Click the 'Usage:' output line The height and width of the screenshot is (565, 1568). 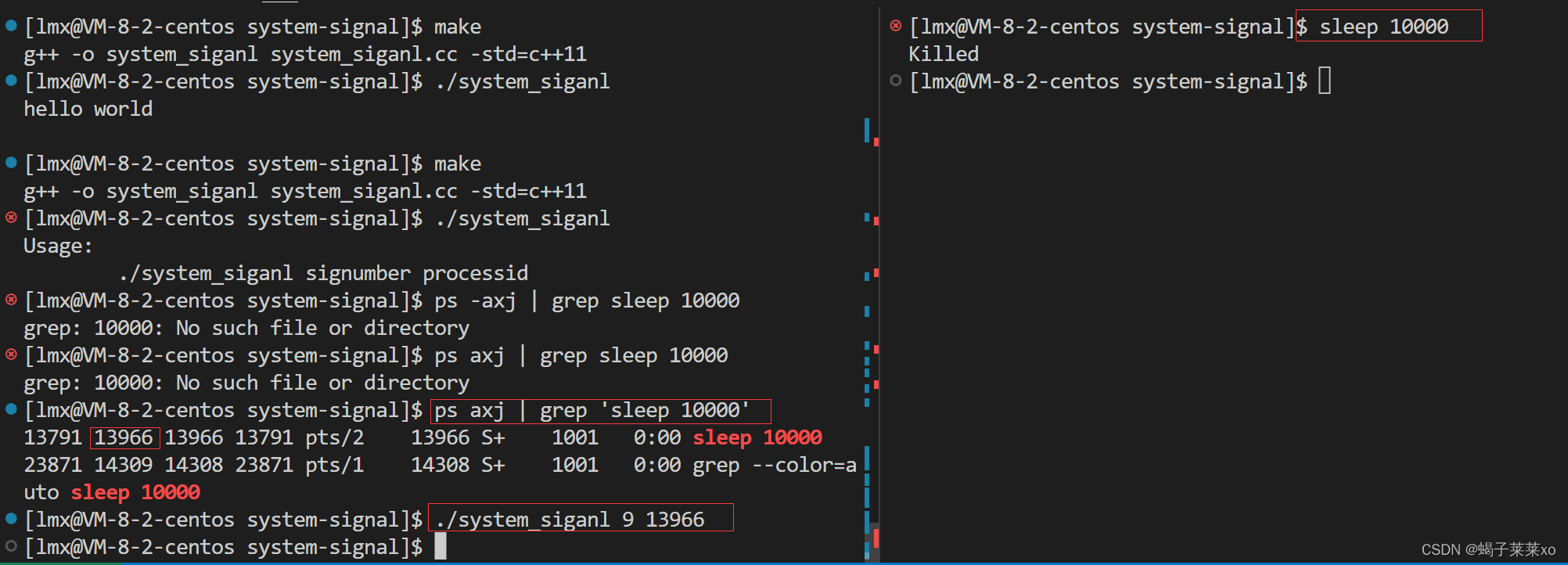tap(59, 246)
